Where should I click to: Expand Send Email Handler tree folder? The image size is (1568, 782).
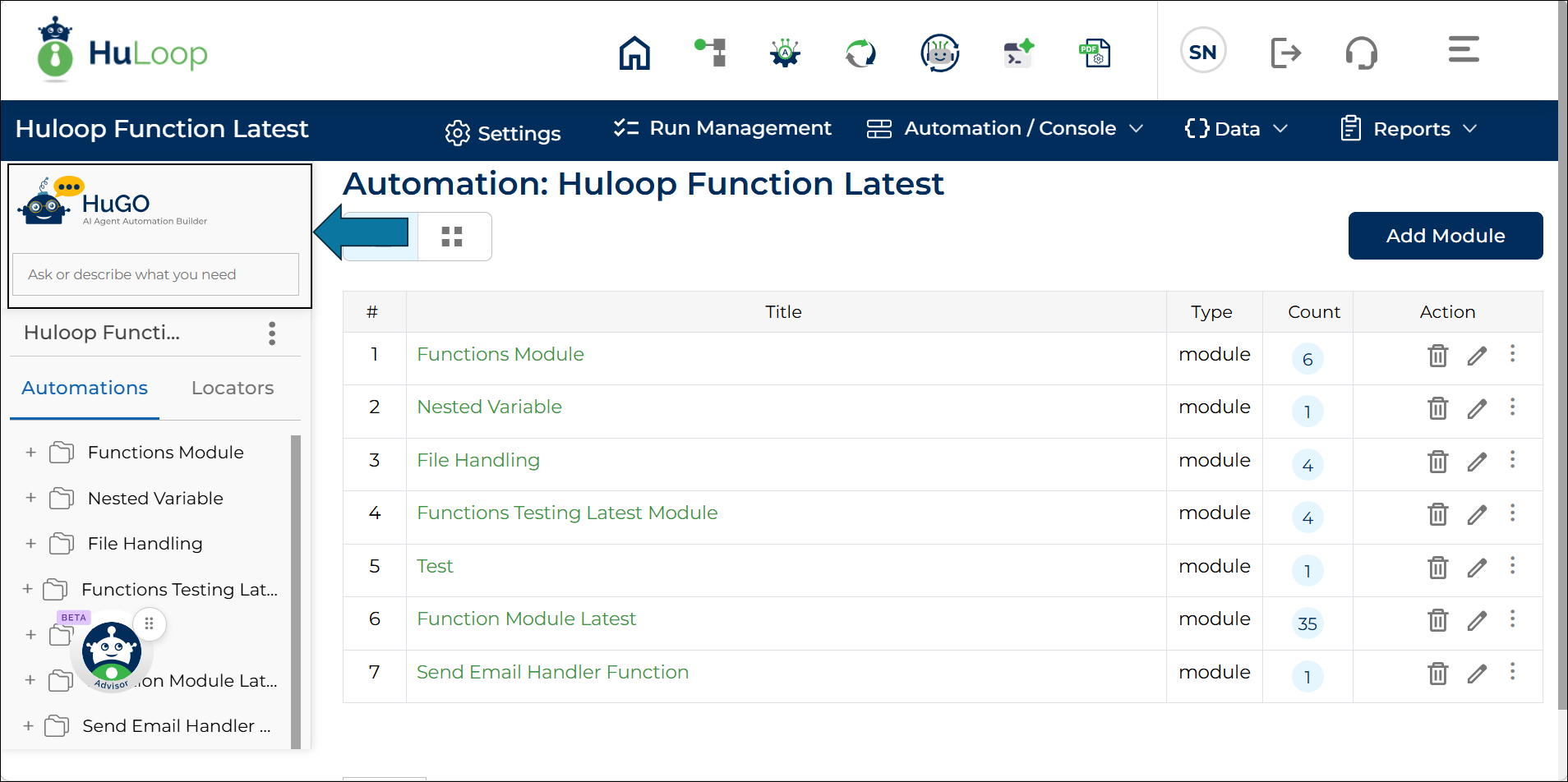[x=28, y=725]
